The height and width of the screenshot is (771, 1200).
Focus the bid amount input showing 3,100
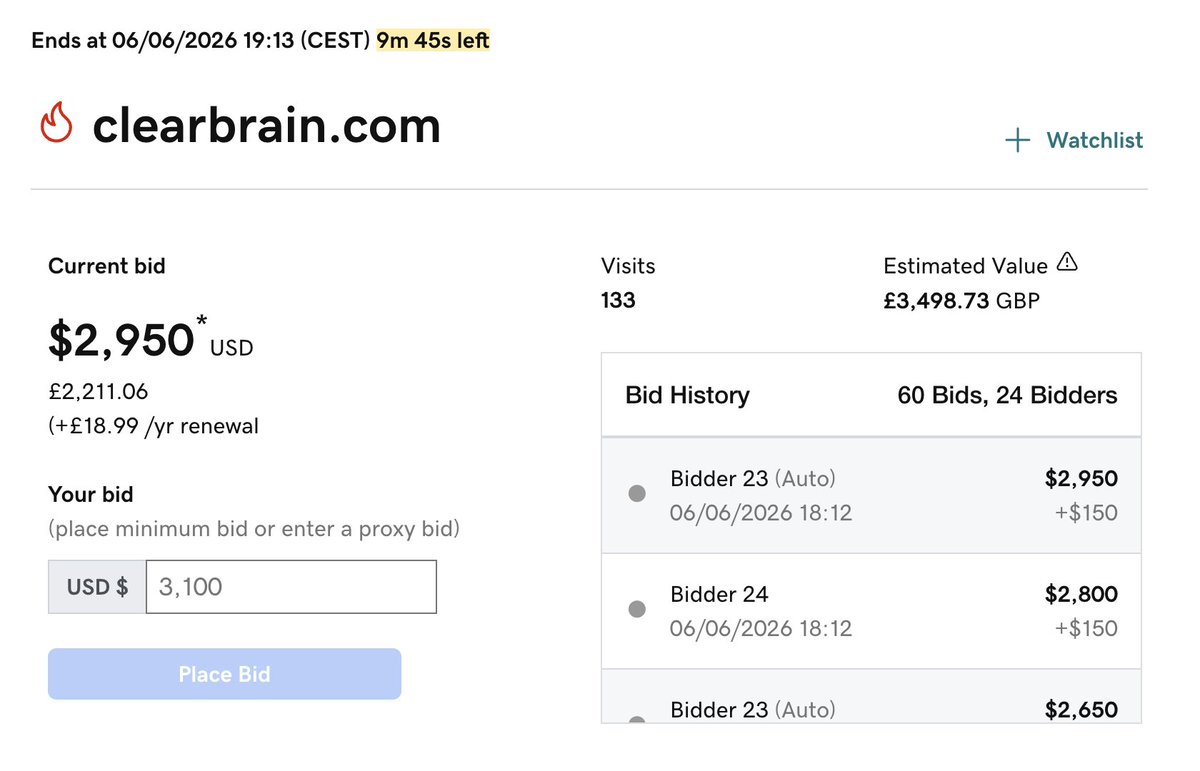291,586
